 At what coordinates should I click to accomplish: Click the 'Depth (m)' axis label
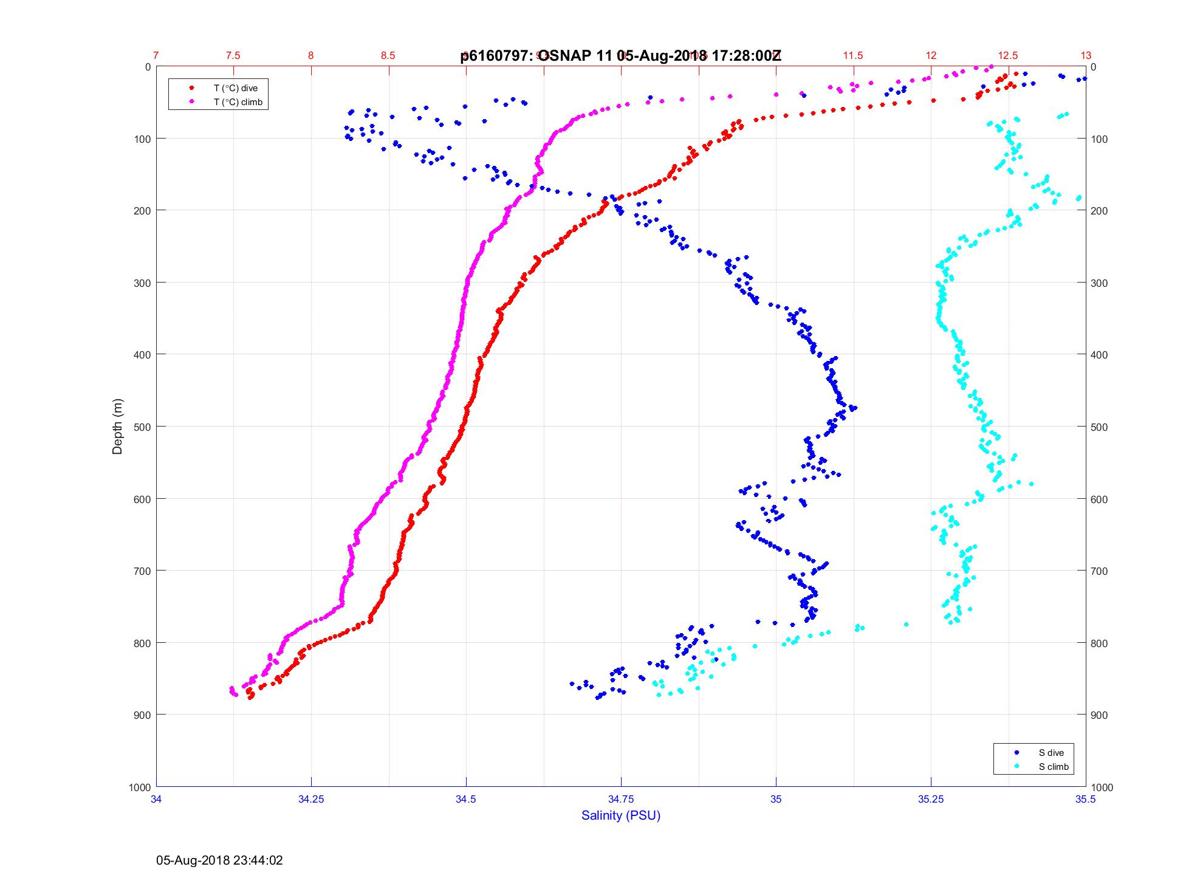(118, 427)
